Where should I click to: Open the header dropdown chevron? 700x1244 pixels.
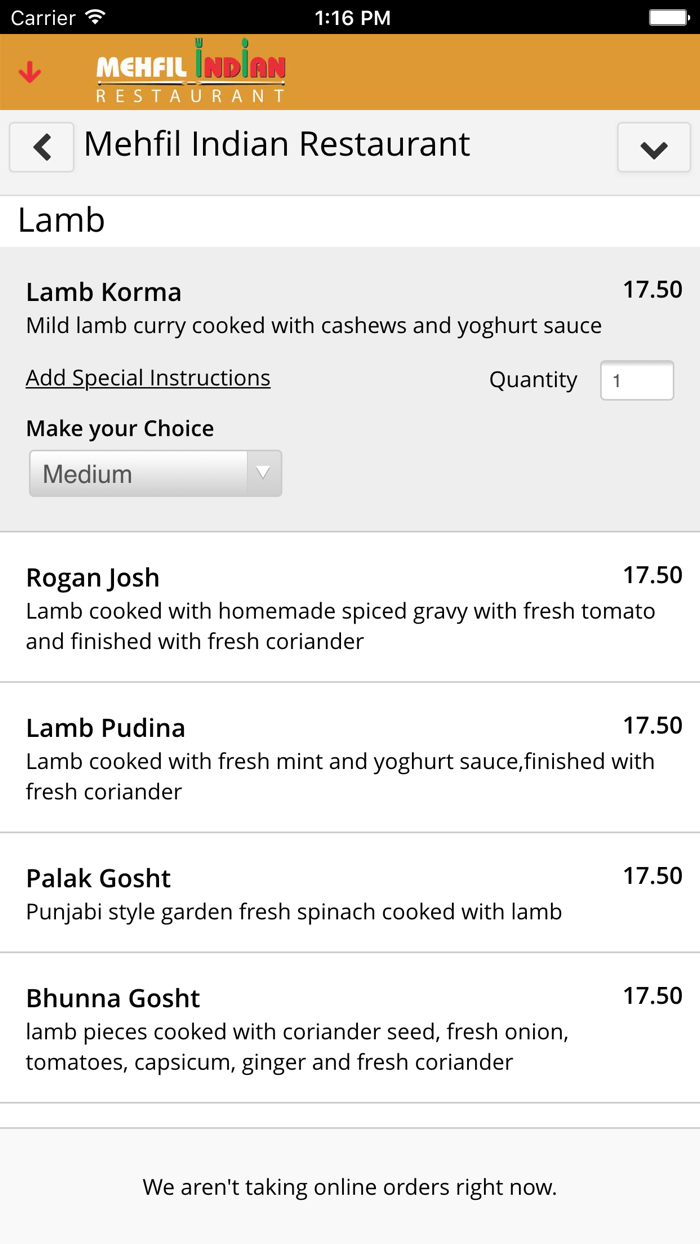point(654,148)
